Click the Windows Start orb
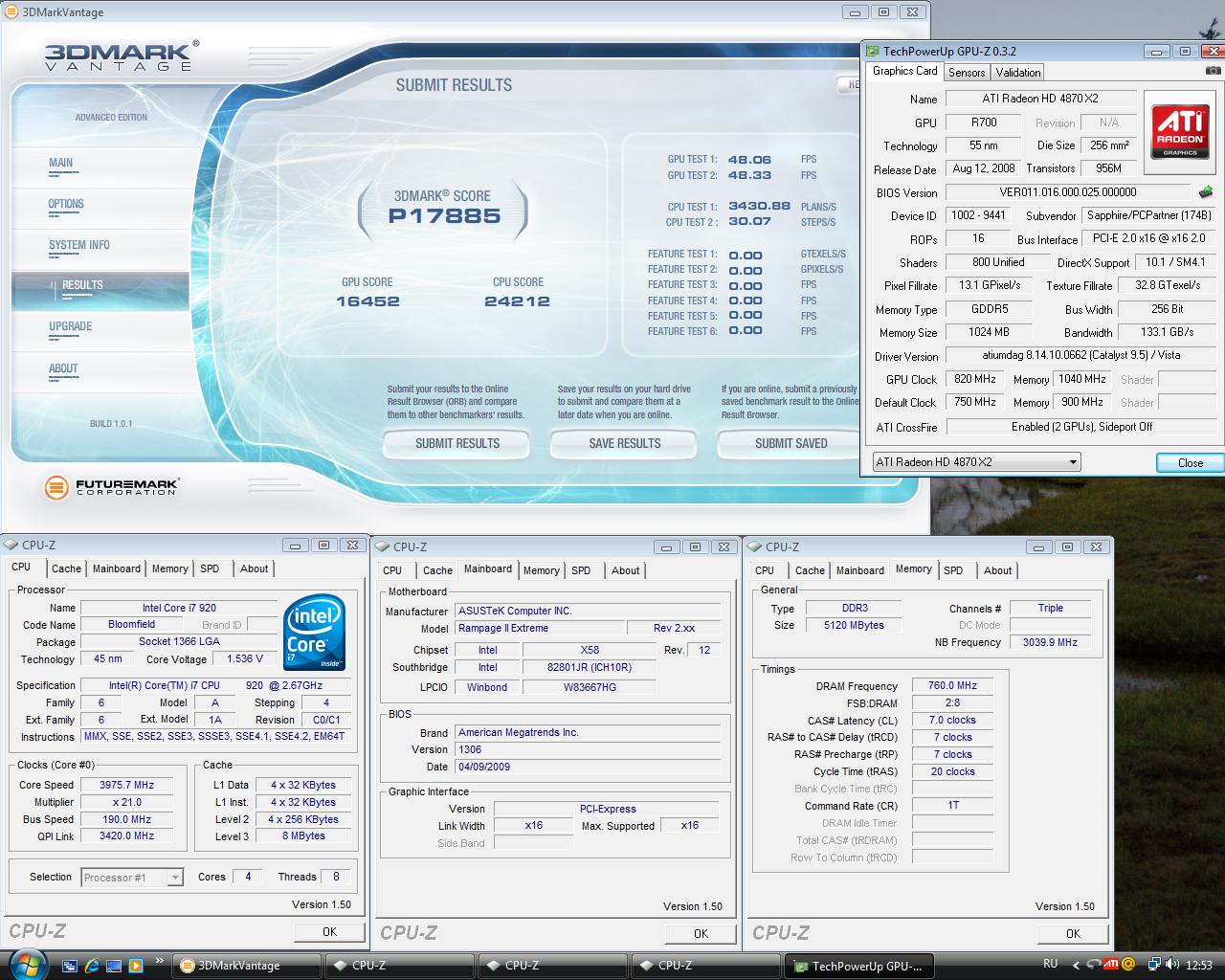 (x=26, y=964)
